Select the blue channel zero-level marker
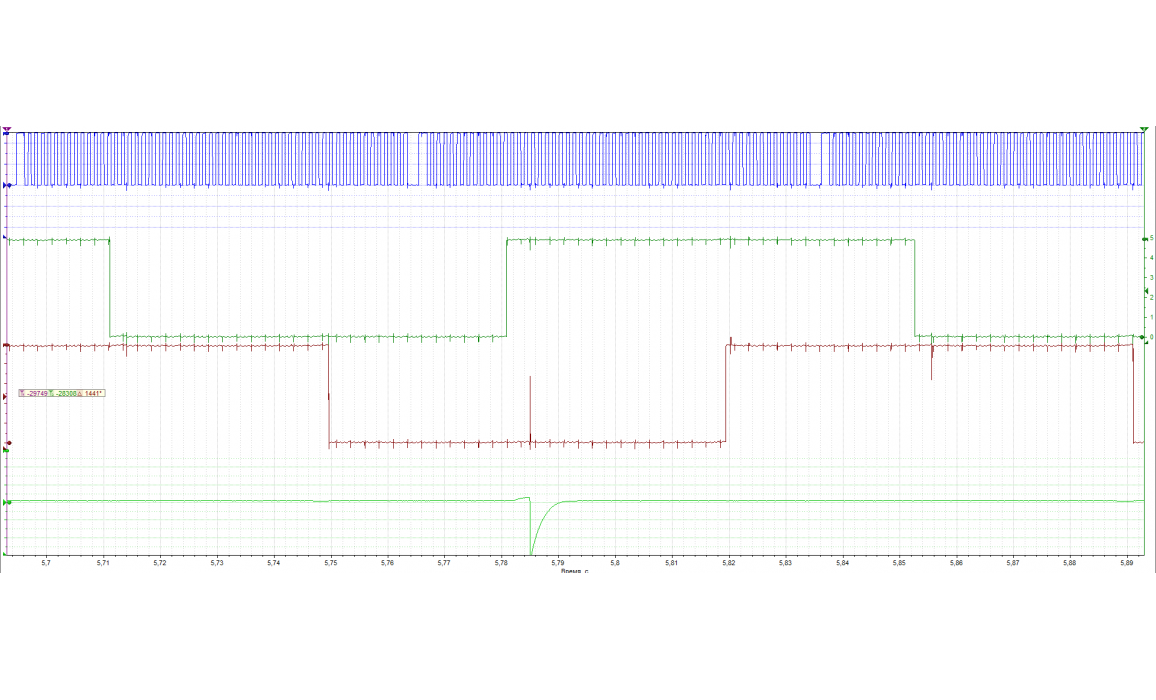 click(8, 185)
